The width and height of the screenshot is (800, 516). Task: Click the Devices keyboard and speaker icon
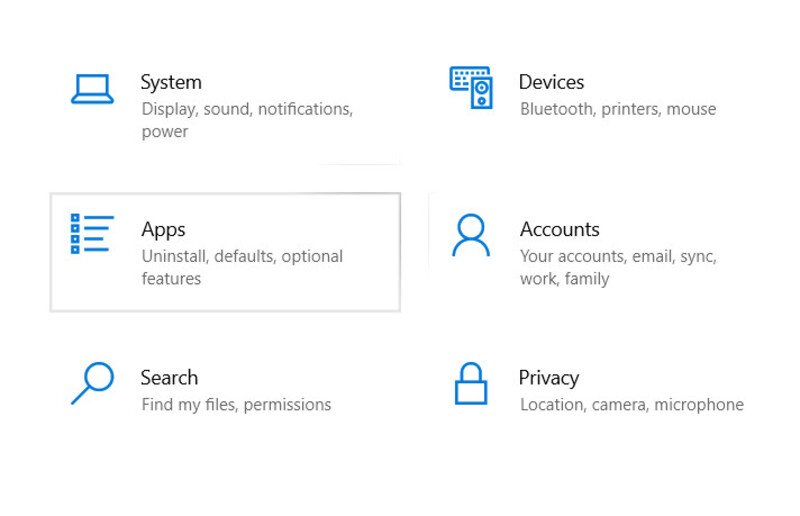[471, 87]
